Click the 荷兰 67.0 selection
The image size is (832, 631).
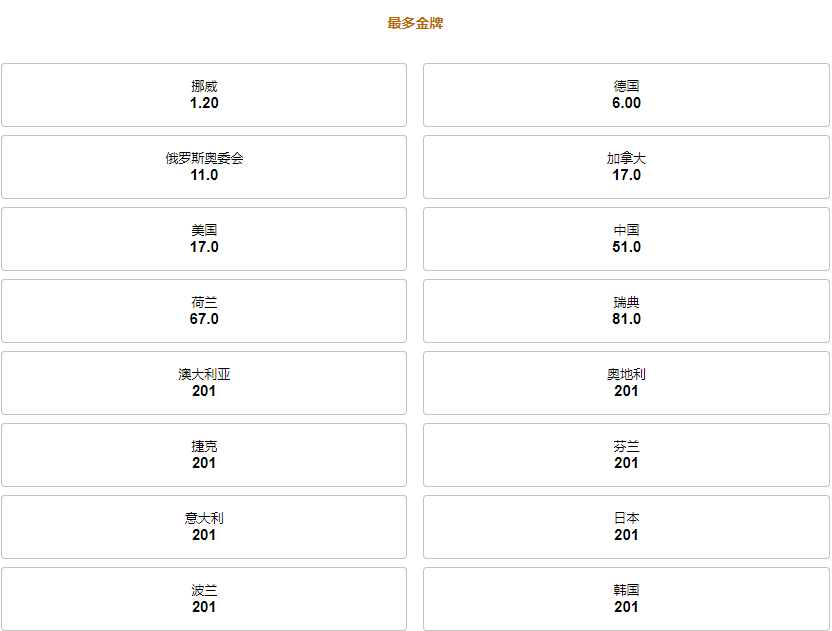tap(205, 311)
